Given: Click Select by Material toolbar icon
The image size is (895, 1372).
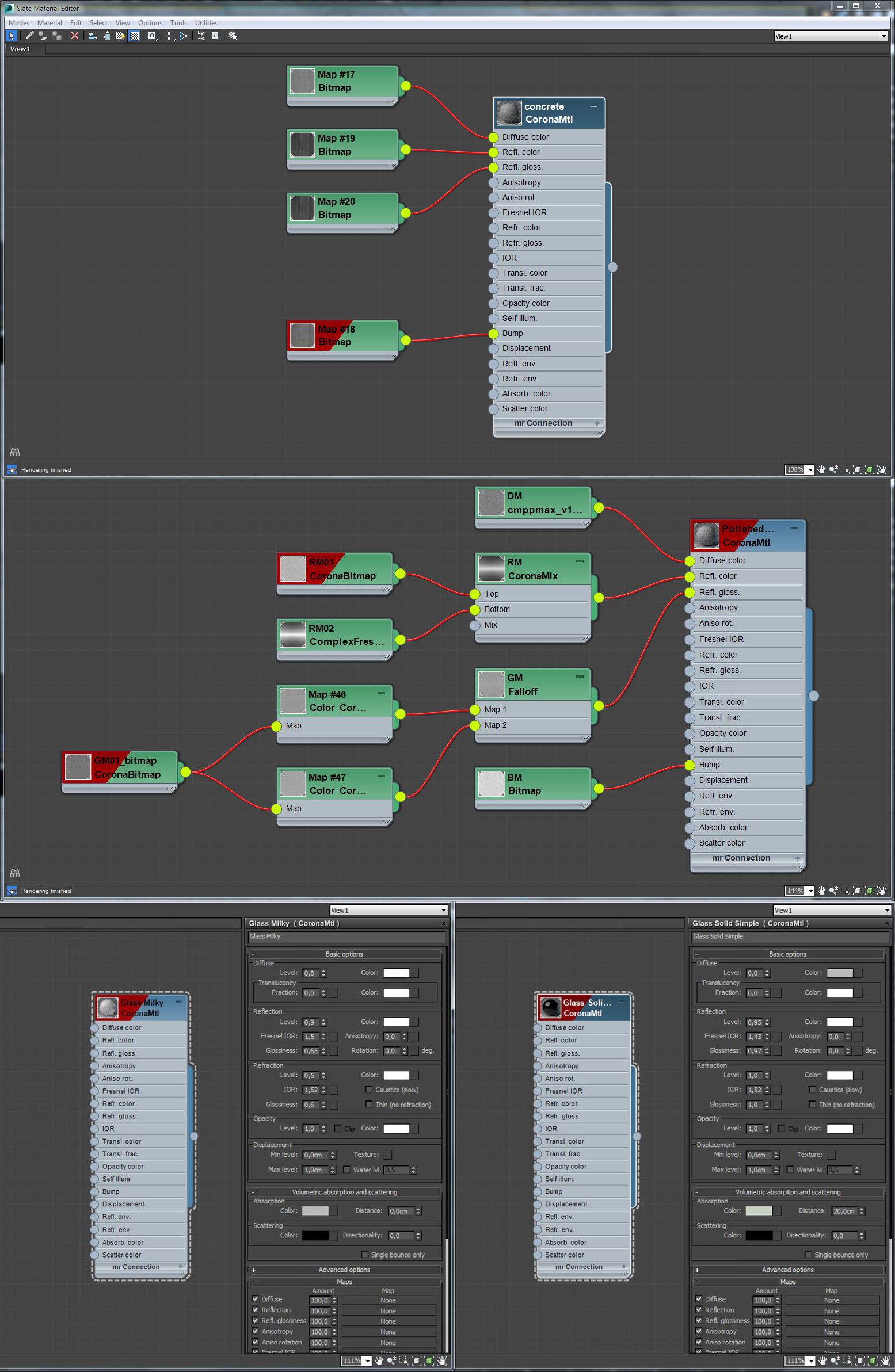Looking at the screenshot, I should 233,36.
